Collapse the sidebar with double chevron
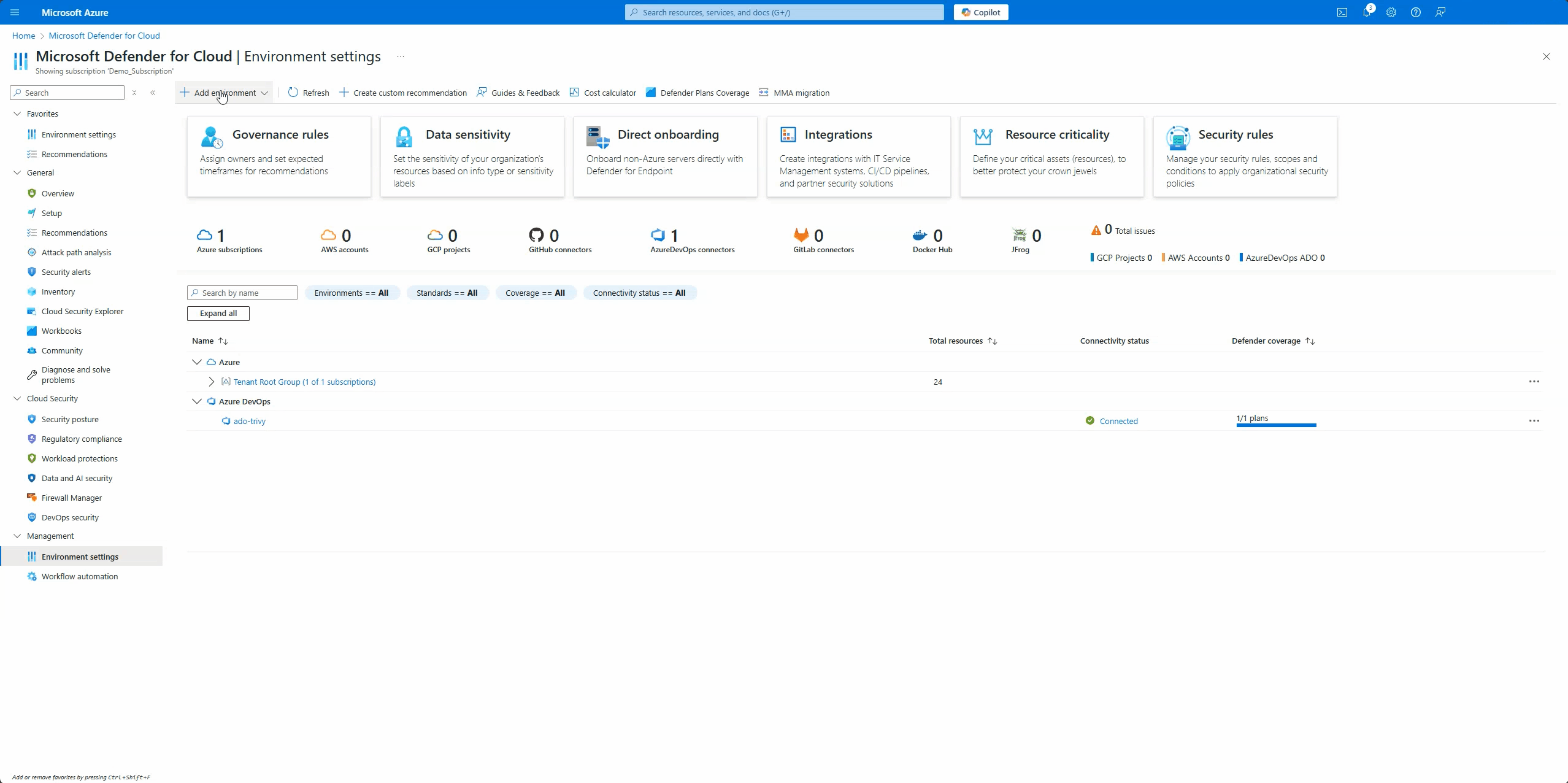Screen dimensions: 1568x783 pyautogui.click(x=153, y=93)
